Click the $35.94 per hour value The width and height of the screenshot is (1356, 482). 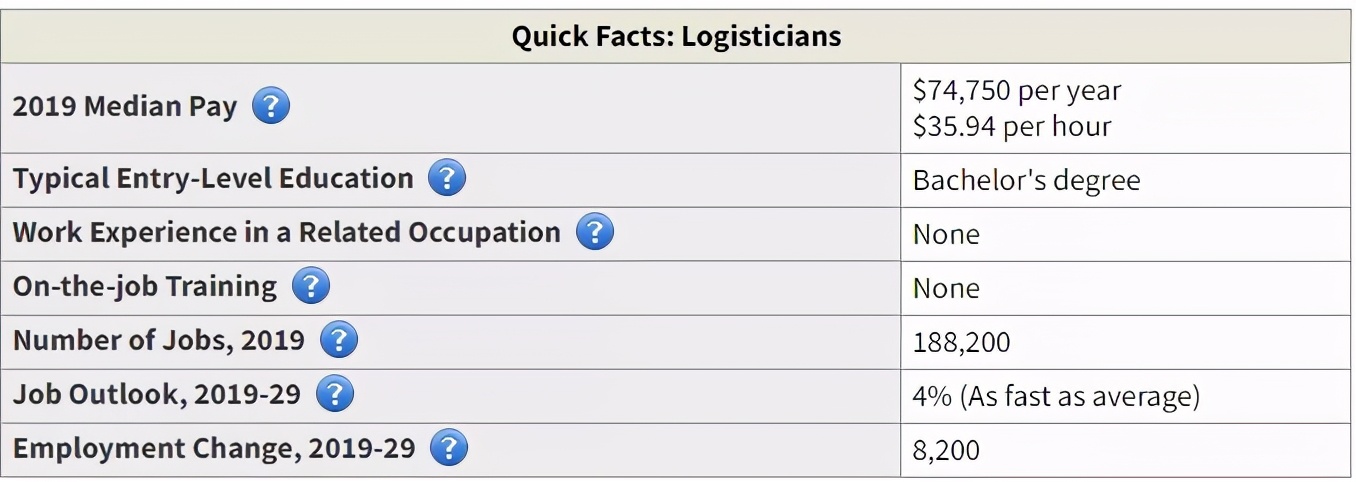(1012, 126)
